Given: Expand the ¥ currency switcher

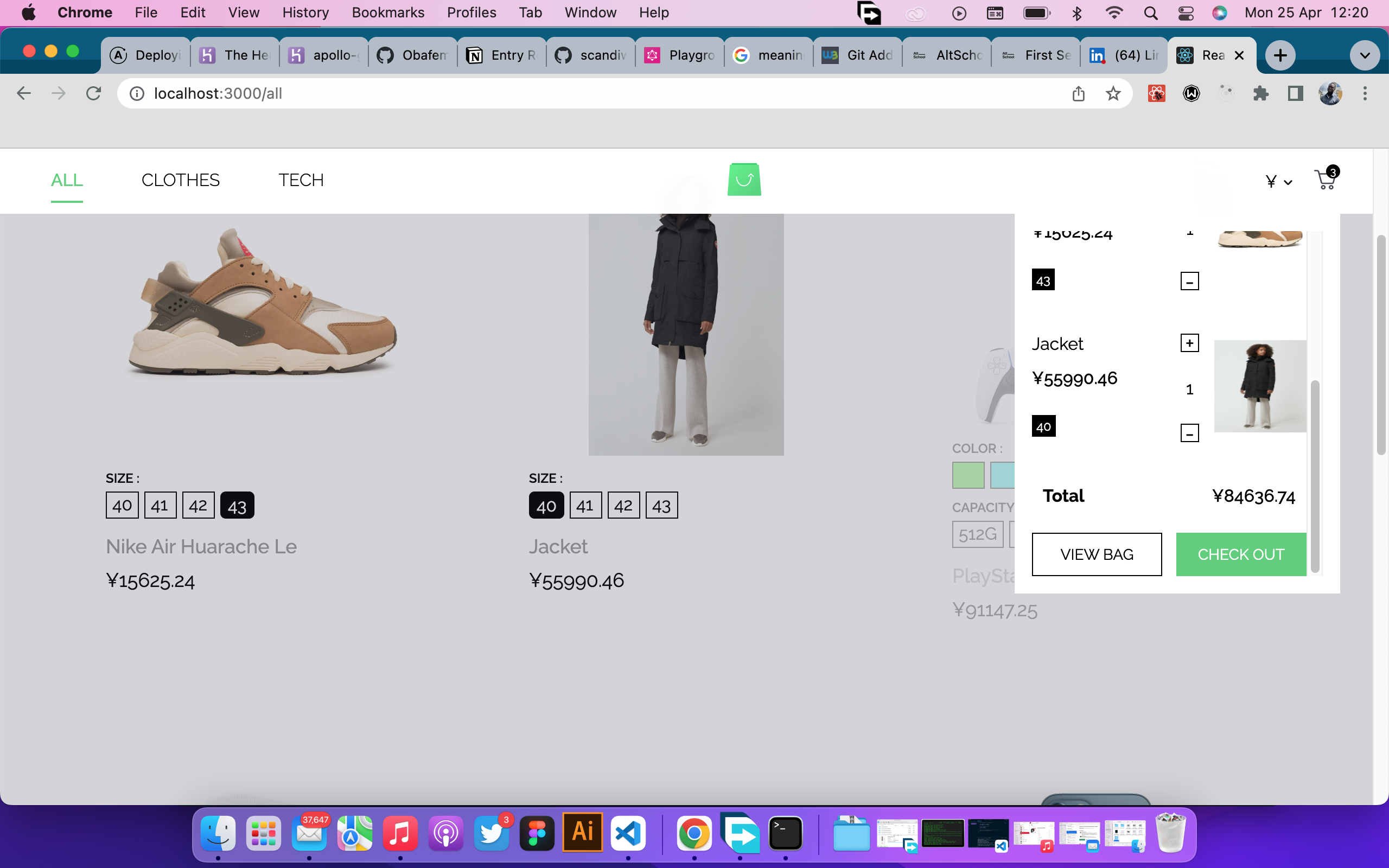Looking at the screenshot, I should coord(1279,181).
